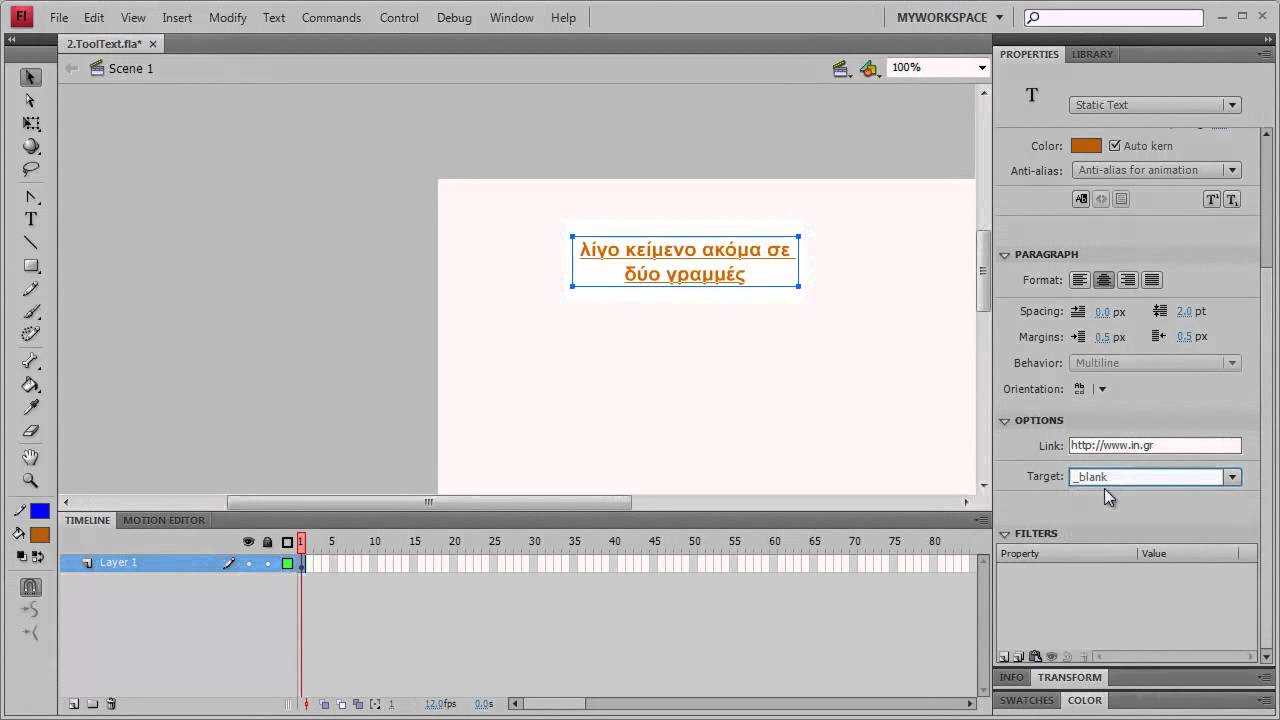1280x720 pixels.
Task: Toggle the Auto kern checkbox
Action: pyautogui.click(x=1115, y=145)
